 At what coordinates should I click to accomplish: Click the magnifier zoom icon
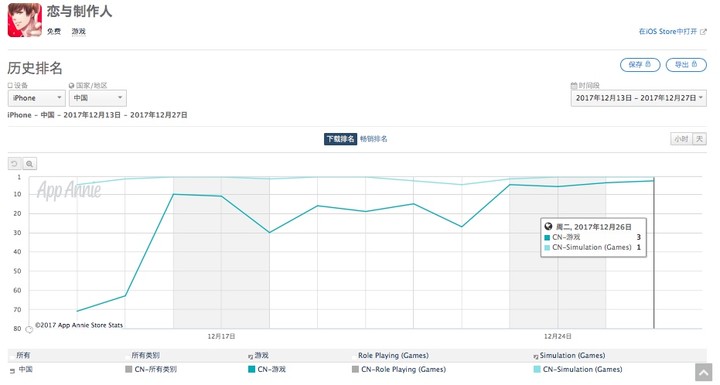(x=29, y=164)
